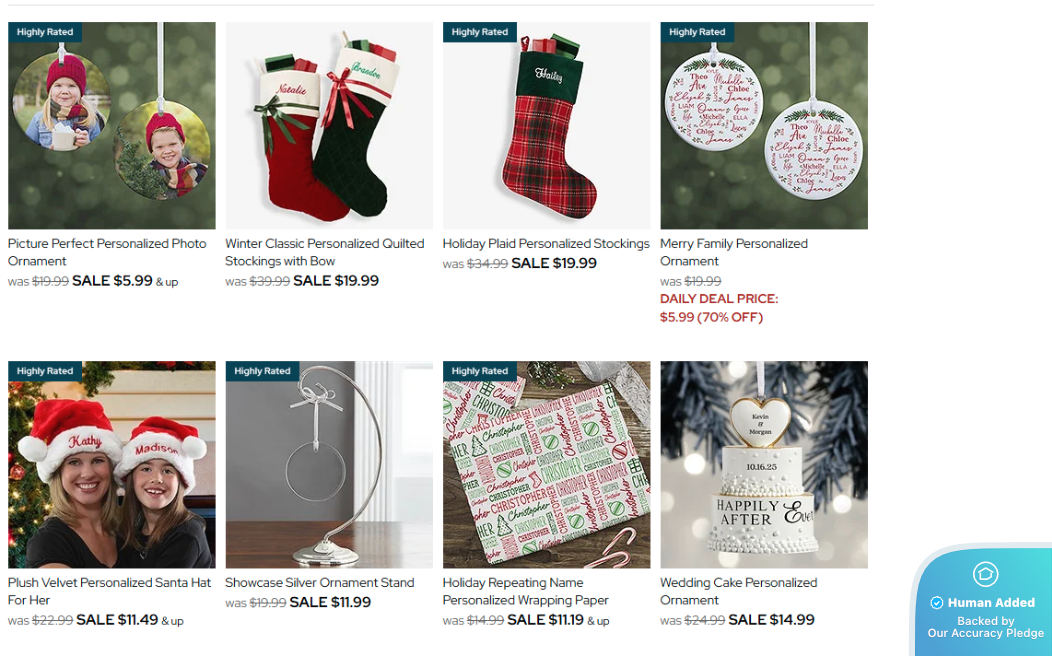Click Winter Classic Personalized Quilted Stockings title
Image resolution: width=1052 pixels, height=656 pixels.
[x=325, y=252]
